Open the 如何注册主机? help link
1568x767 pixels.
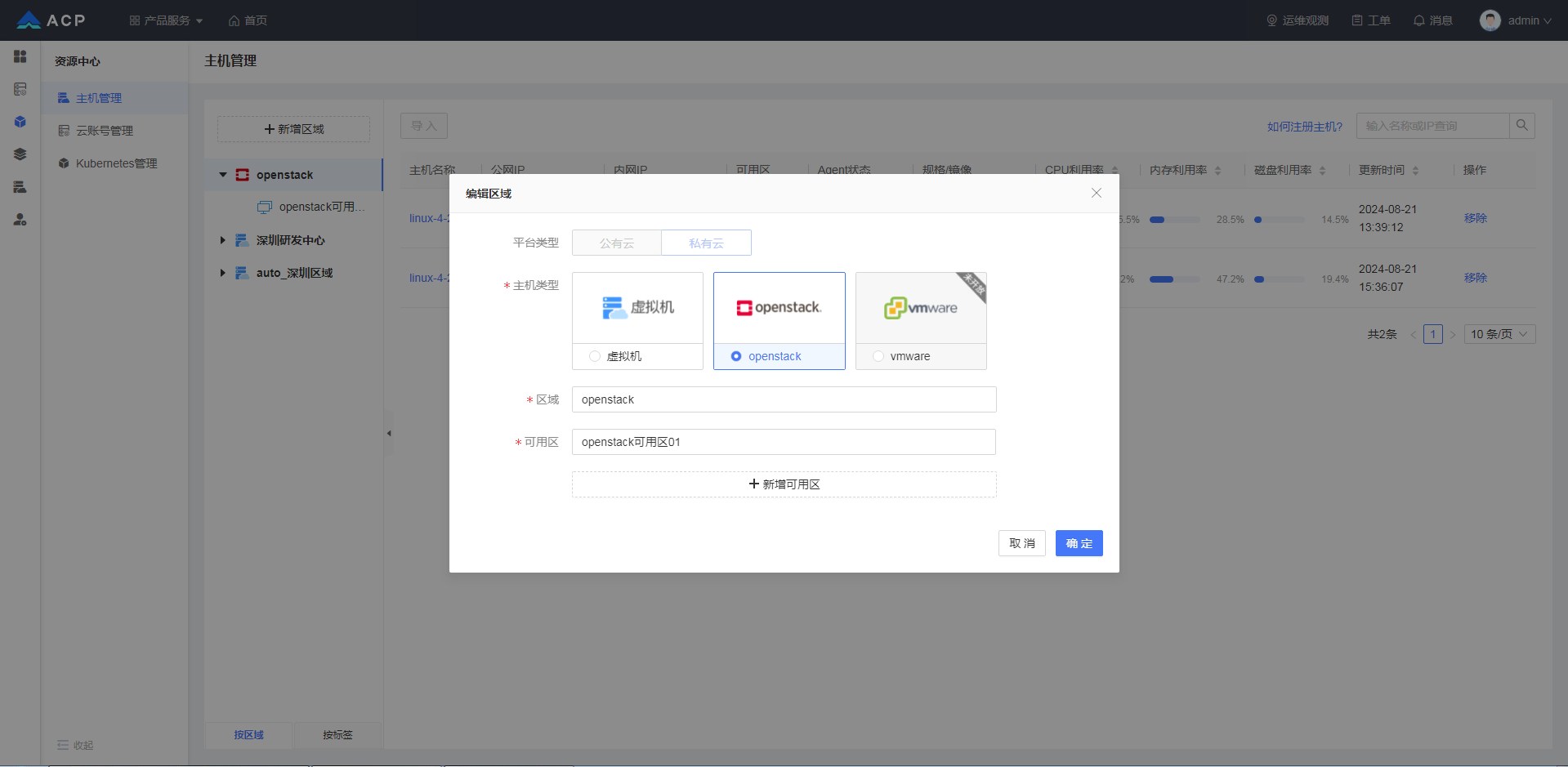pos(1305,127)
